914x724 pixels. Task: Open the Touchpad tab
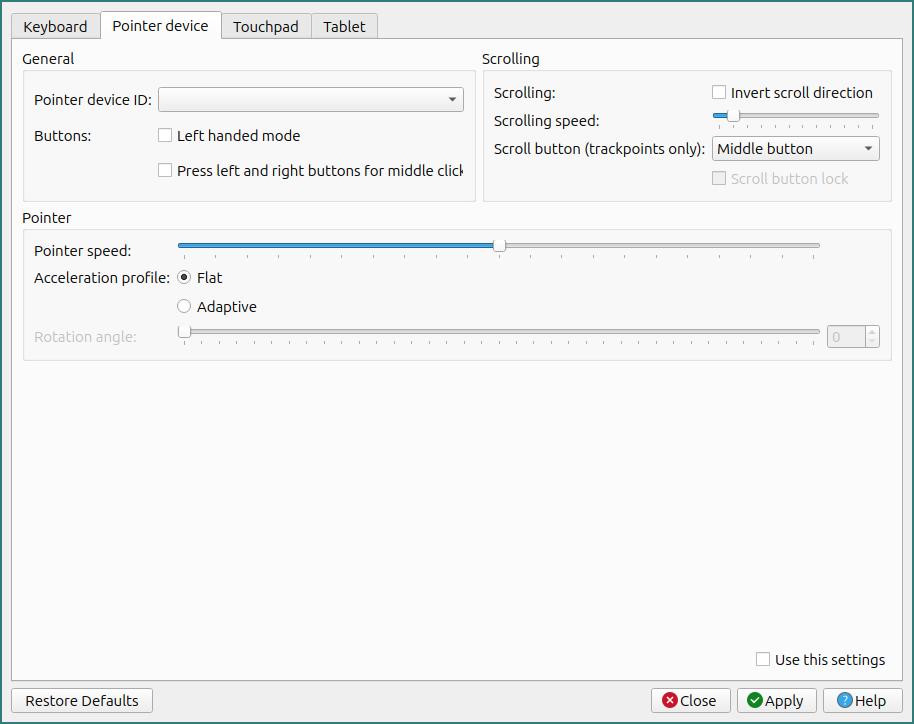pyautogui.click(x=266, y=27)
